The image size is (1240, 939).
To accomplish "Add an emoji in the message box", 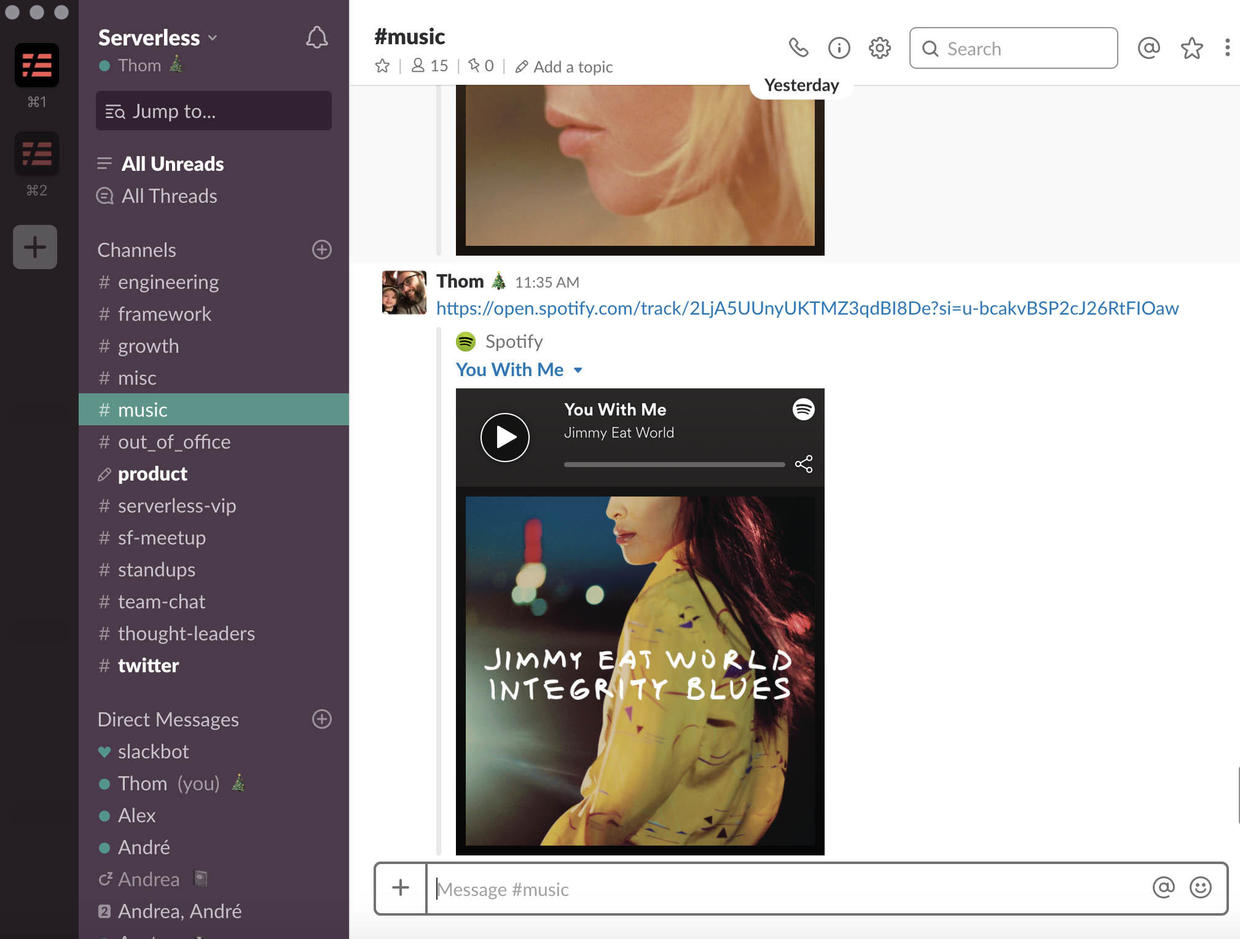I will coord(1200,887).
